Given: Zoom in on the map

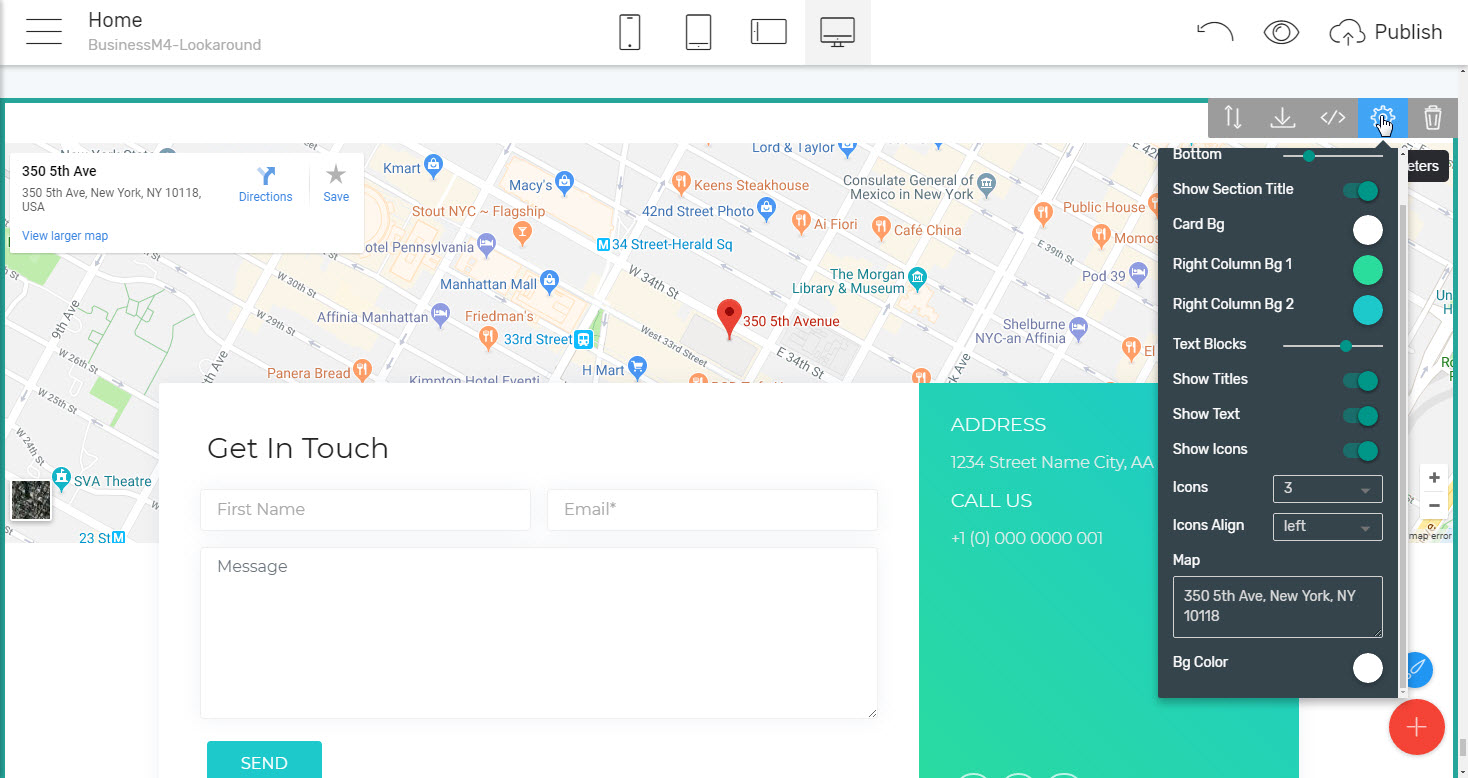Looking at the screenshot, I should [1434, 478].
